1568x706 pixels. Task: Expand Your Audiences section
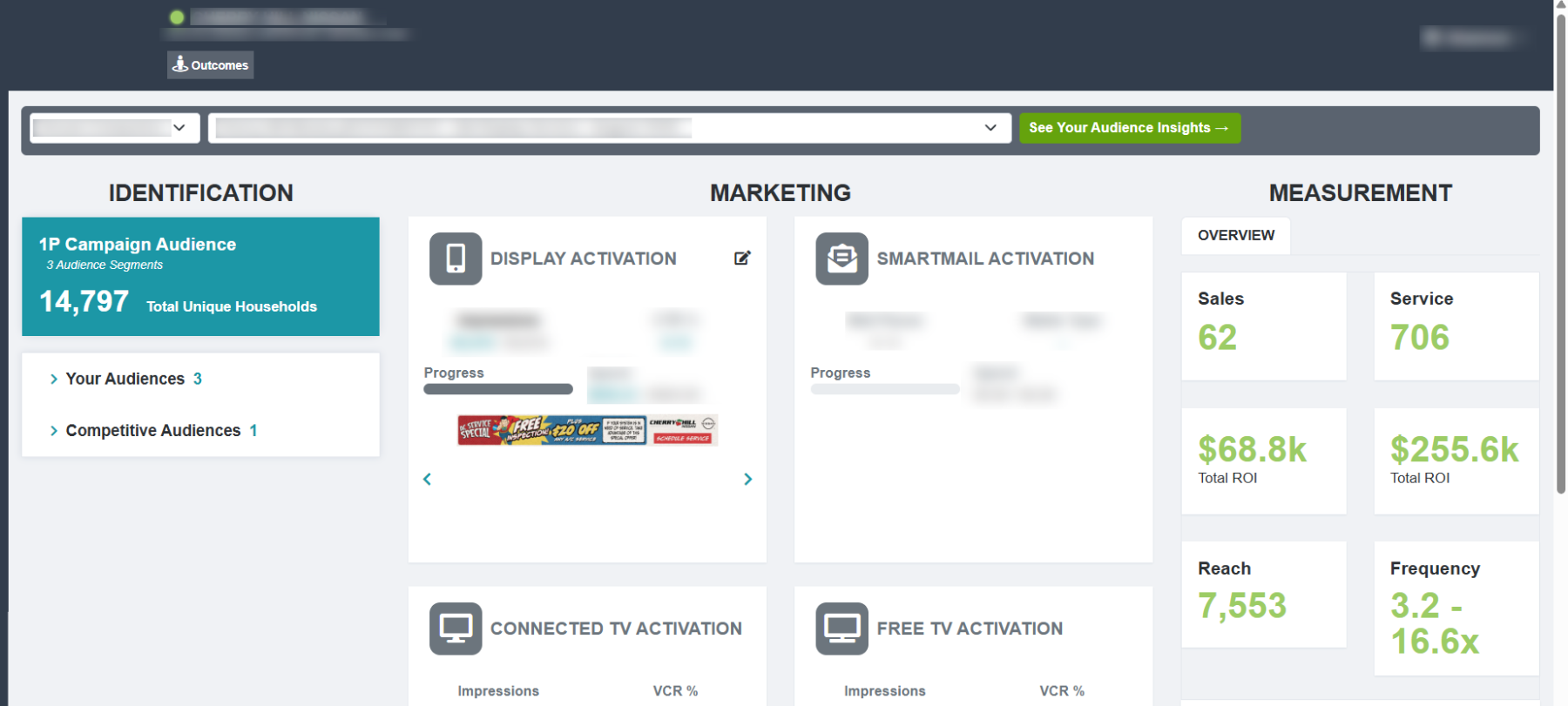point(126,379)
